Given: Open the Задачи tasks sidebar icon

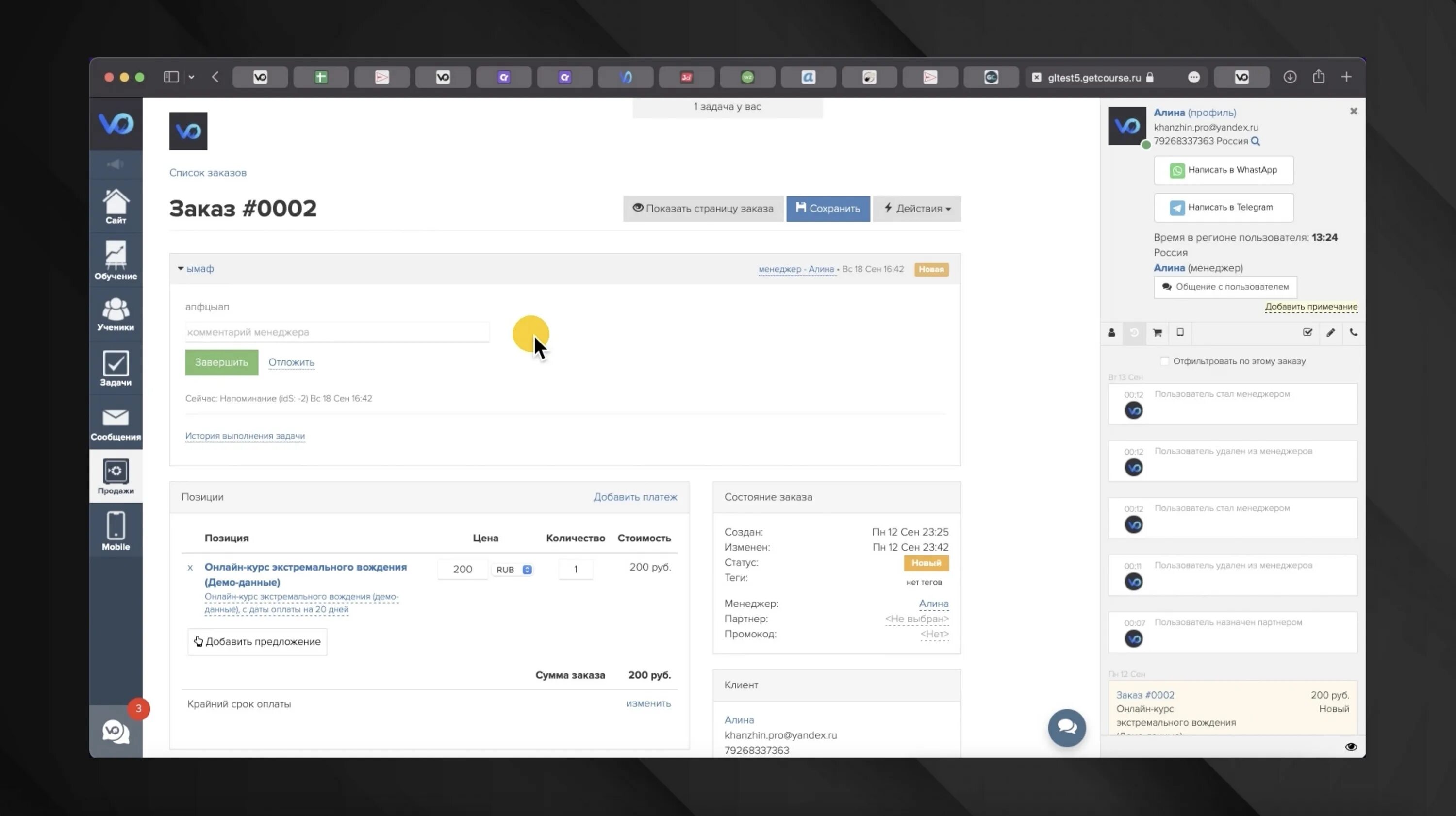Looking at the screenshot, I should click(x=116, y=368).
